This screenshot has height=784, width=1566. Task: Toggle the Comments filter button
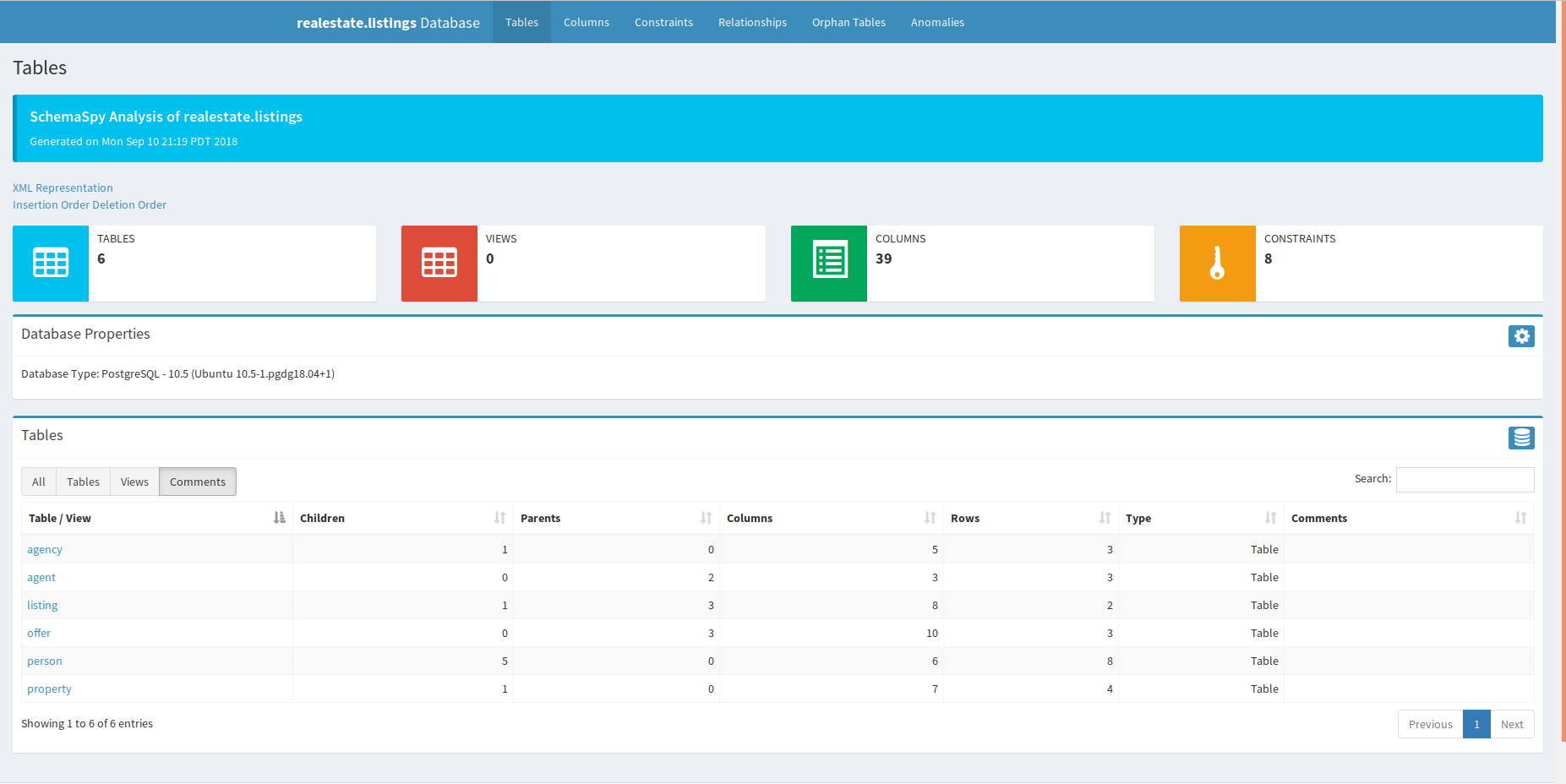click(x=198, y=482)
